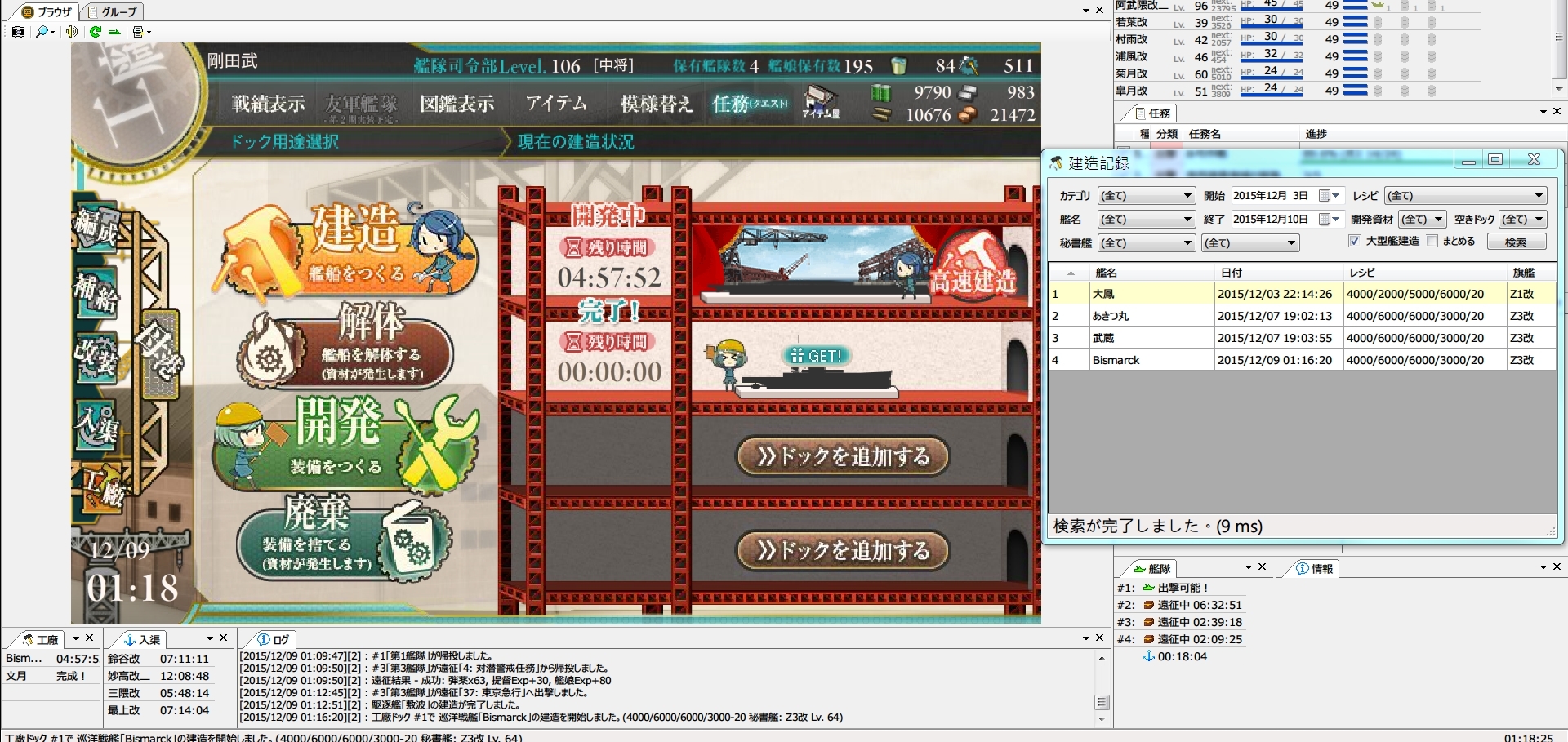This screenshot has width=1568, height=742.
Task: Click the 検索 search button
Action: pos(1517,242)
